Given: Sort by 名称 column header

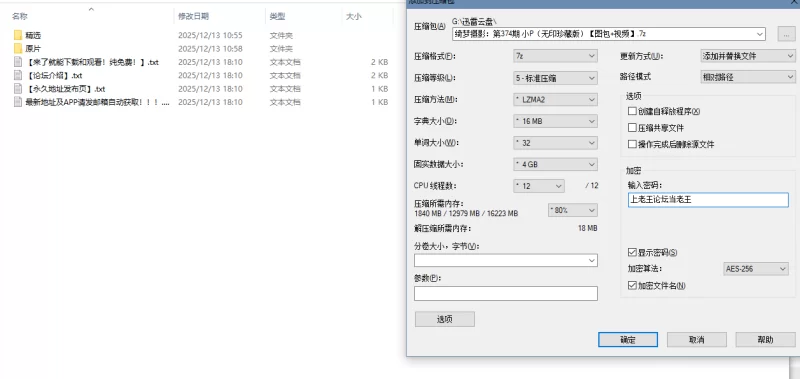Looking at the screenshot, I should pyautogui.click(x=20, y=16).
